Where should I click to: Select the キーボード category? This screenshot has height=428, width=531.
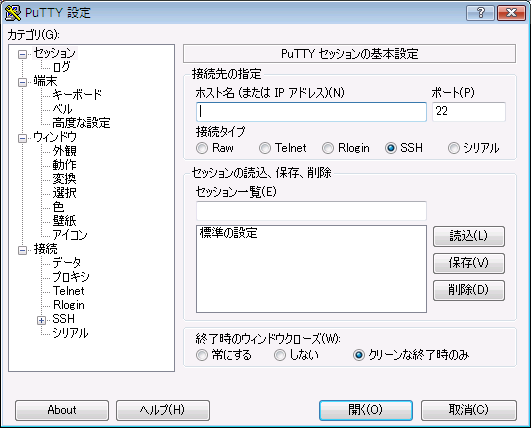coord(77,95)
